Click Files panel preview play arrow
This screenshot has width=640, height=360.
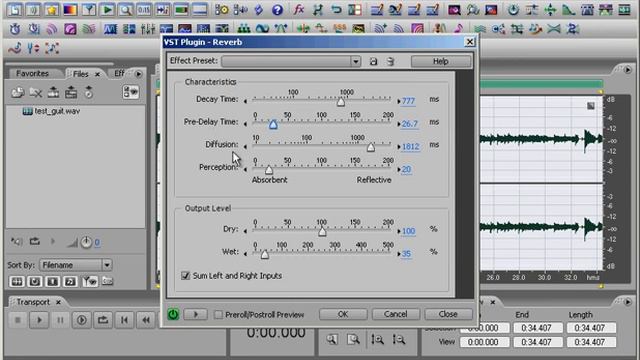coord(53,242)
